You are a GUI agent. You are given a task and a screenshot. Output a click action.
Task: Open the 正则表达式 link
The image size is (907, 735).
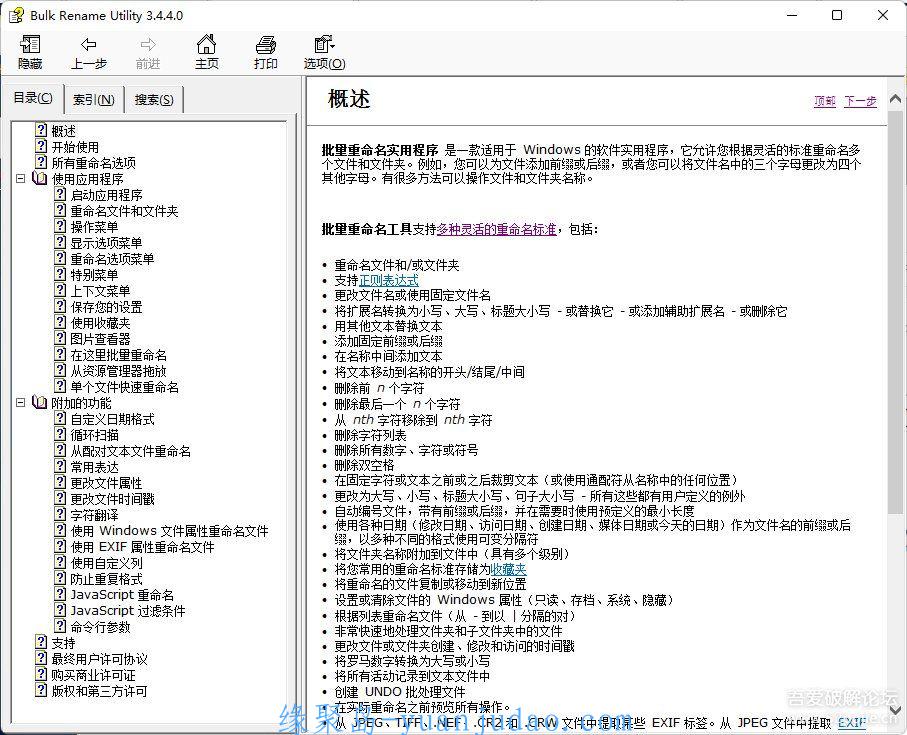coord(389,280)
